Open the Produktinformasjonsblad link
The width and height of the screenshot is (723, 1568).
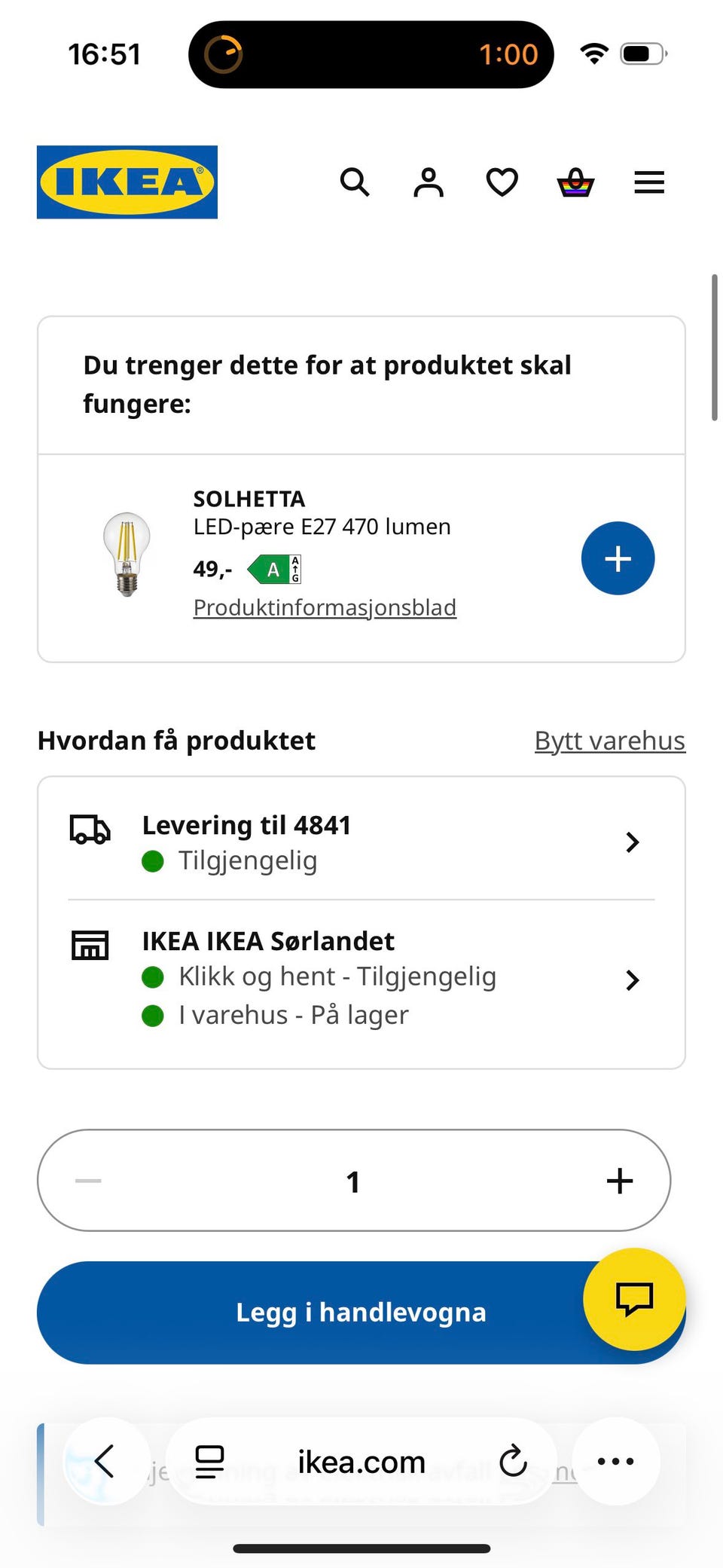[325, 607]
